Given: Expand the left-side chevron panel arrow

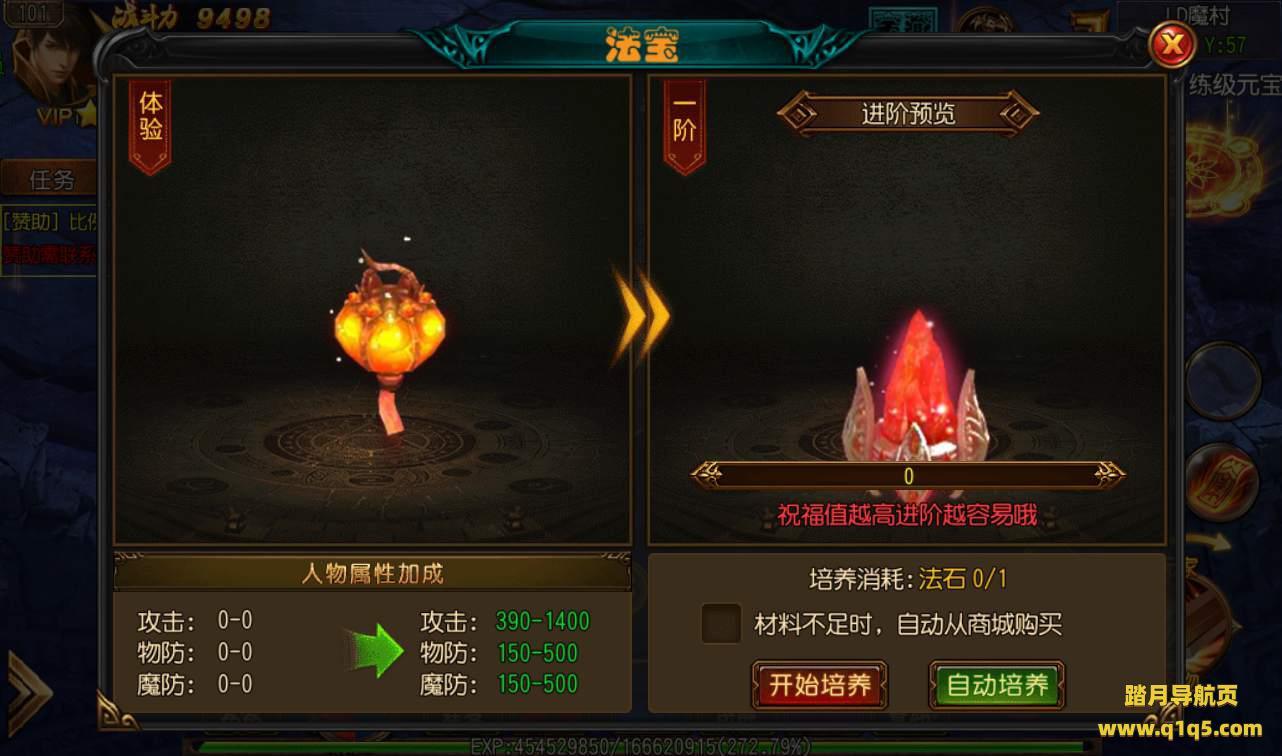Looking at the screenshot, I should (26, 691).
